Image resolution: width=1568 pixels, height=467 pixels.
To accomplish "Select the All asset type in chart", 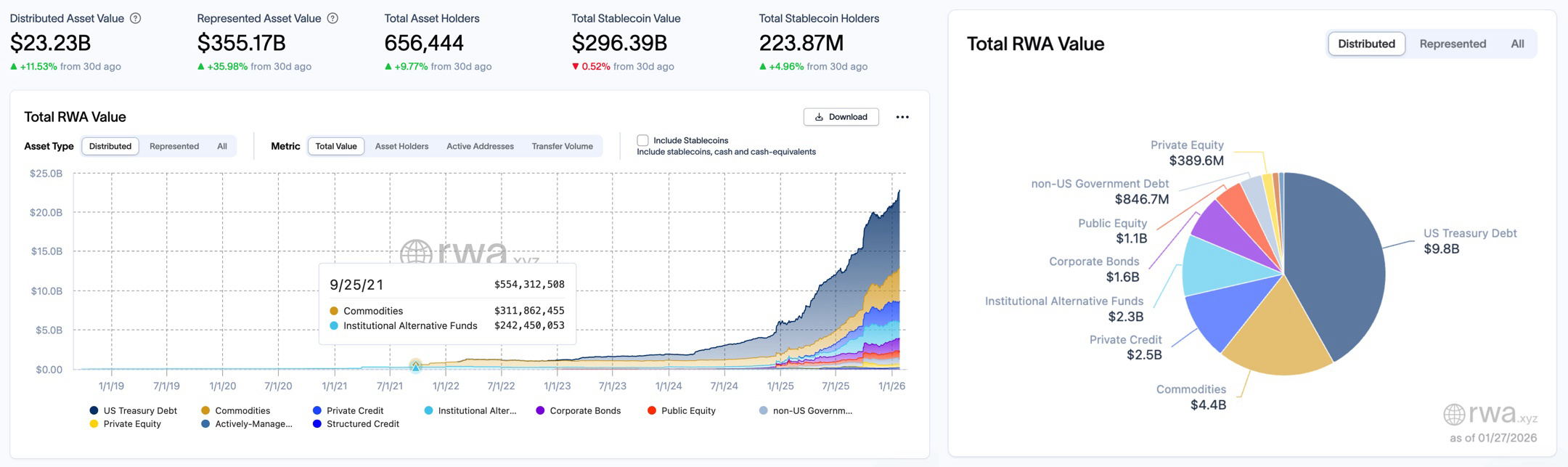I will point(222,146).
